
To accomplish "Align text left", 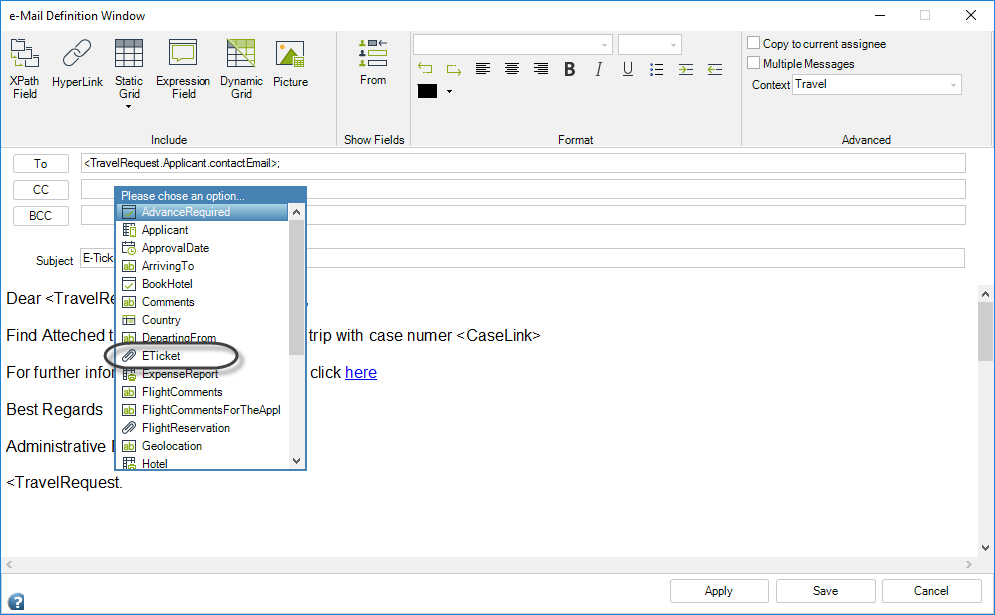I will click(483, 69).
